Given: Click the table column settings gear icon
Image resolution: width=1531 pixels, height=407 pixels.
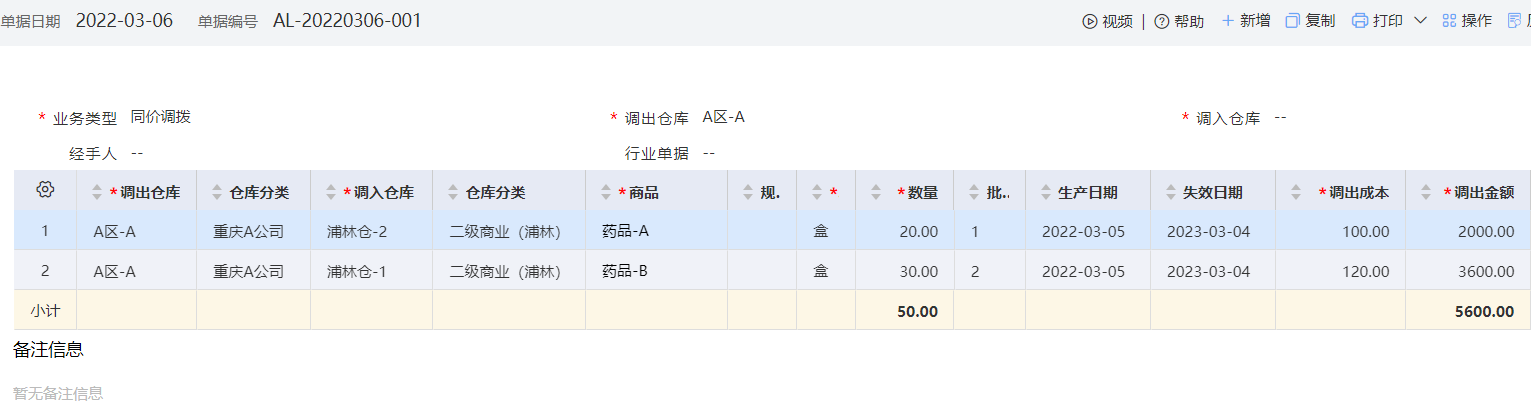Looking at the screenshot, I should (x=44, y=190).
